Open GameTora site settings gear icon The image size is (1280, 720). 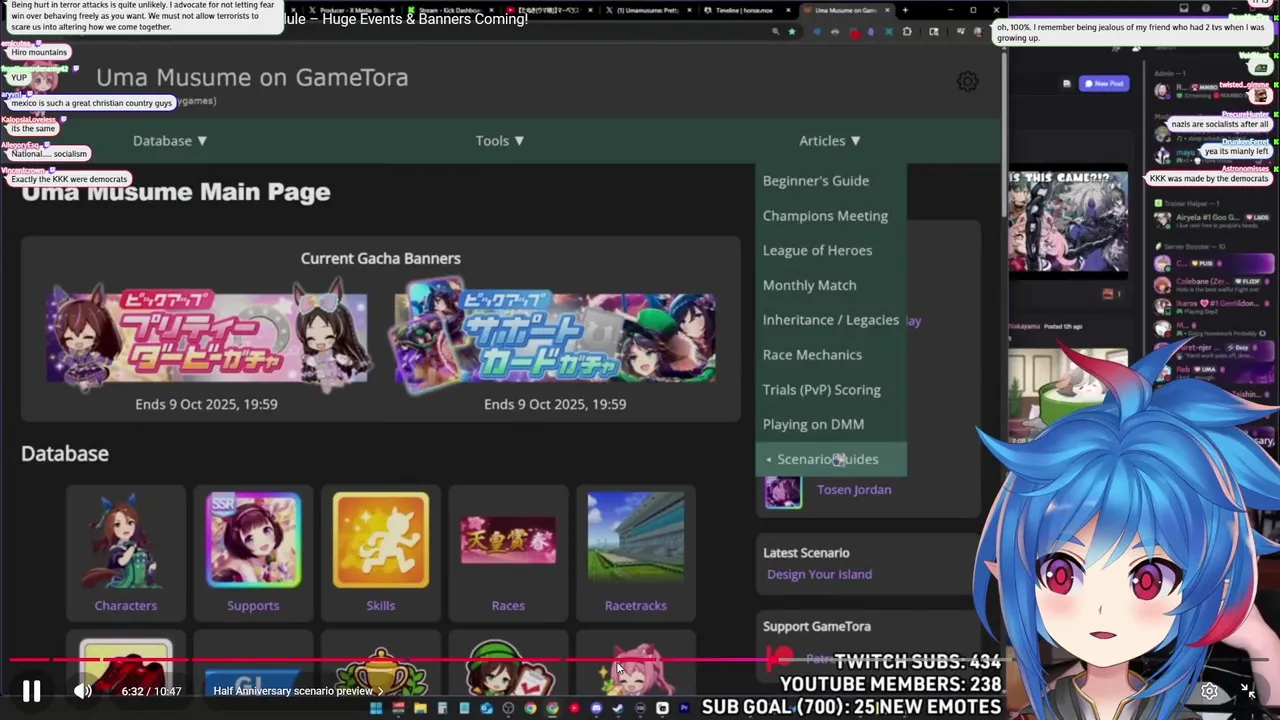point(967,82)
